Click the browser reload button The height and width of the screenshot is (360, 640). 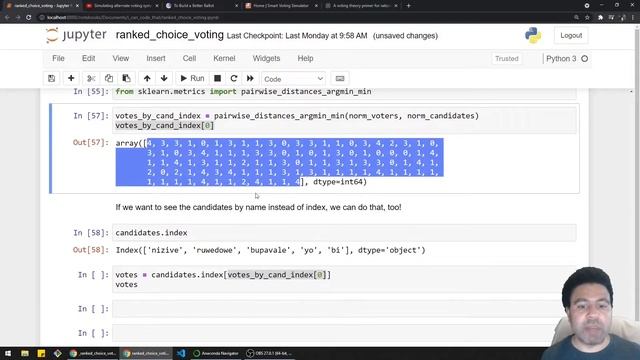click(29, 18)
